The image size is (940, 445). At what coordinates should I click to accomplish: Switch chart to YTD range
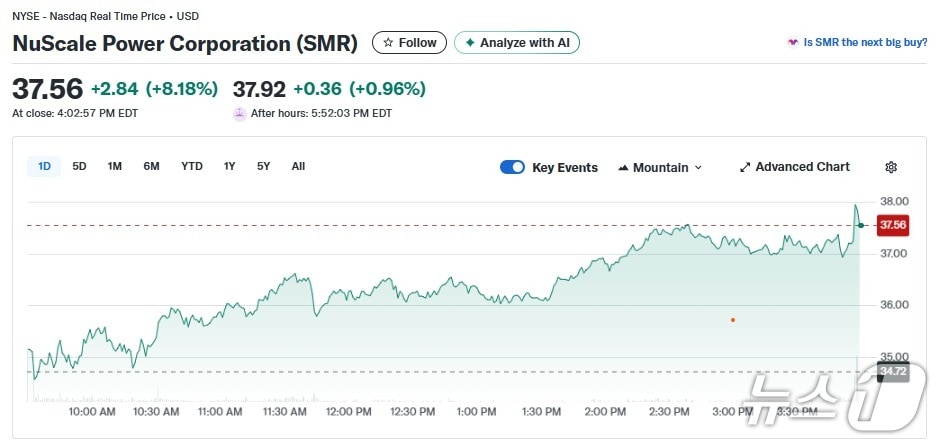pyautogui.click(x=192, y=166)
